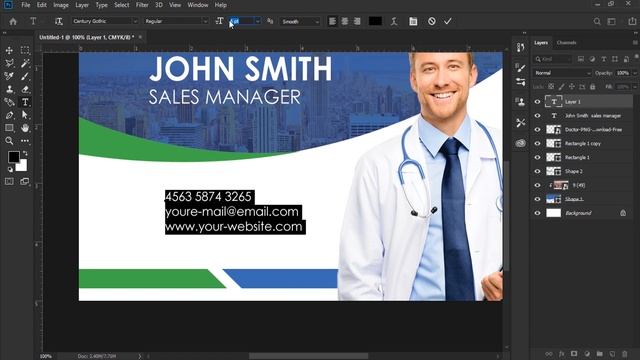This screenshot has height=360, width=640.
Task: Open the Edit Toolbar three-dots menu
Action: click(25, 141)
